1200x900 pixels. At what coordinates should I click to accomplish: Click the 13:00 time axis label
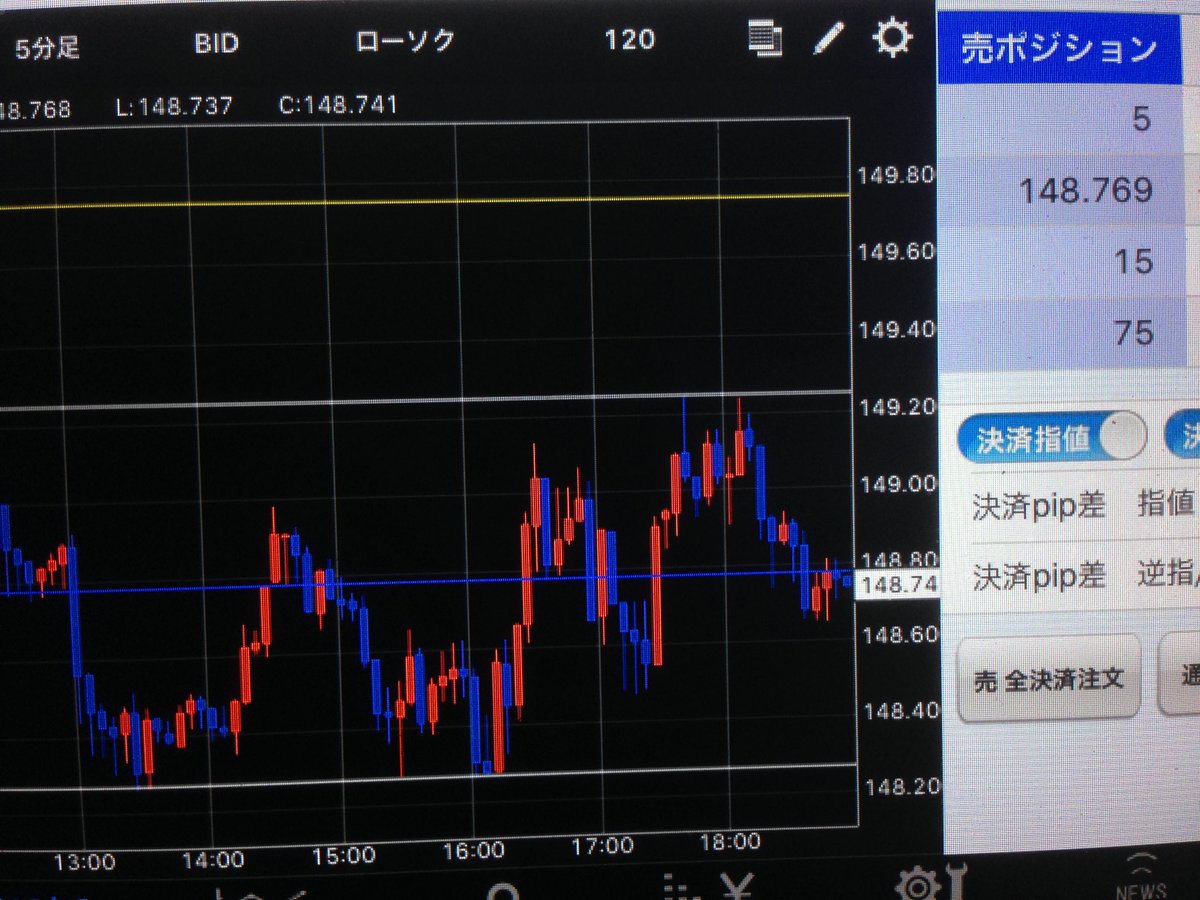86,861
